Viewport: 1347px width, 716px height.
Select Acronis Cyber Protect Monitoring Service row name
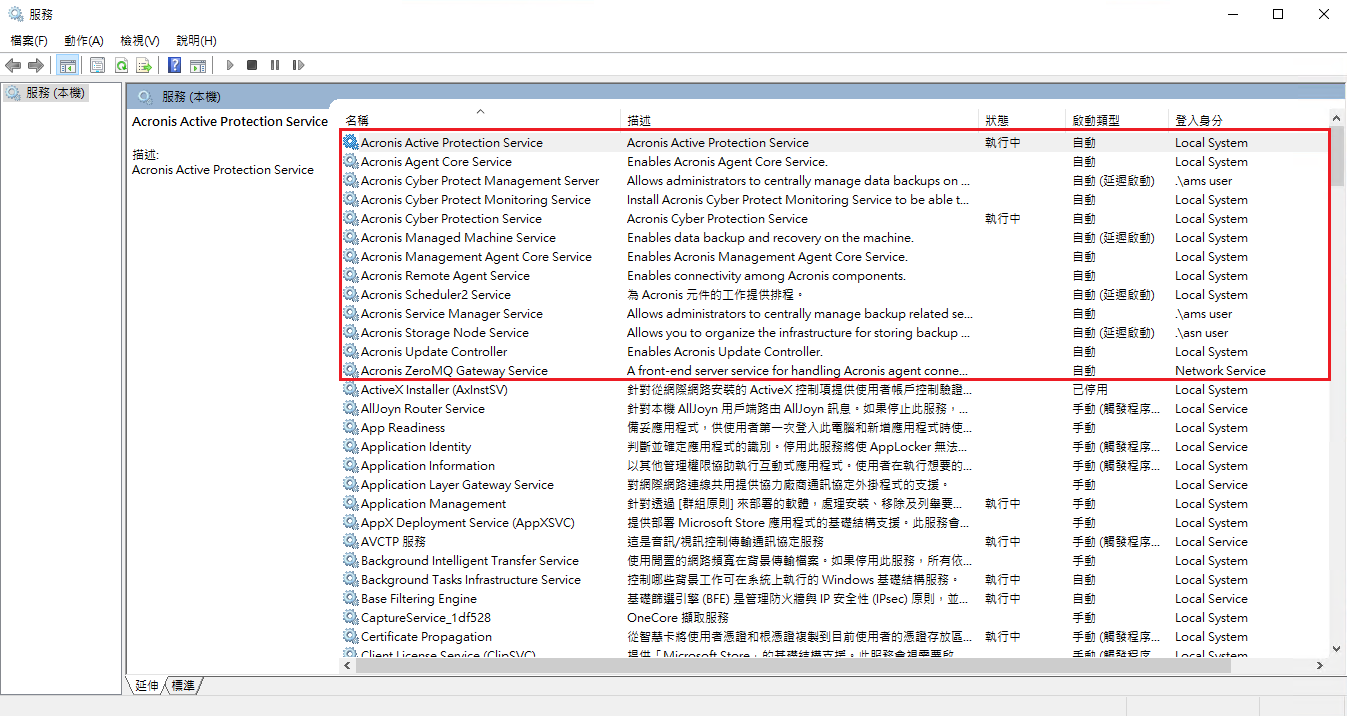tap(476, 200)
